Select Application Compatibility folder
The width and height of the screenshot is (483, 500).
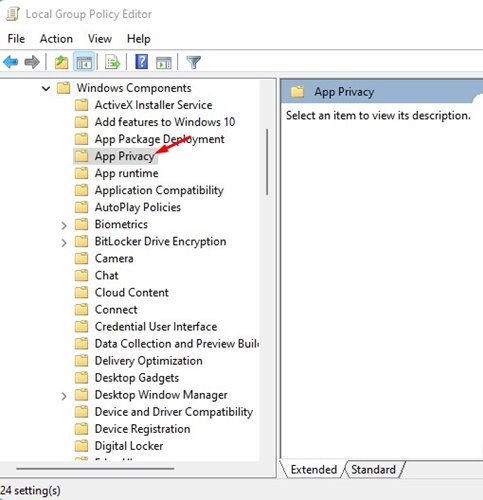[159, 190]
